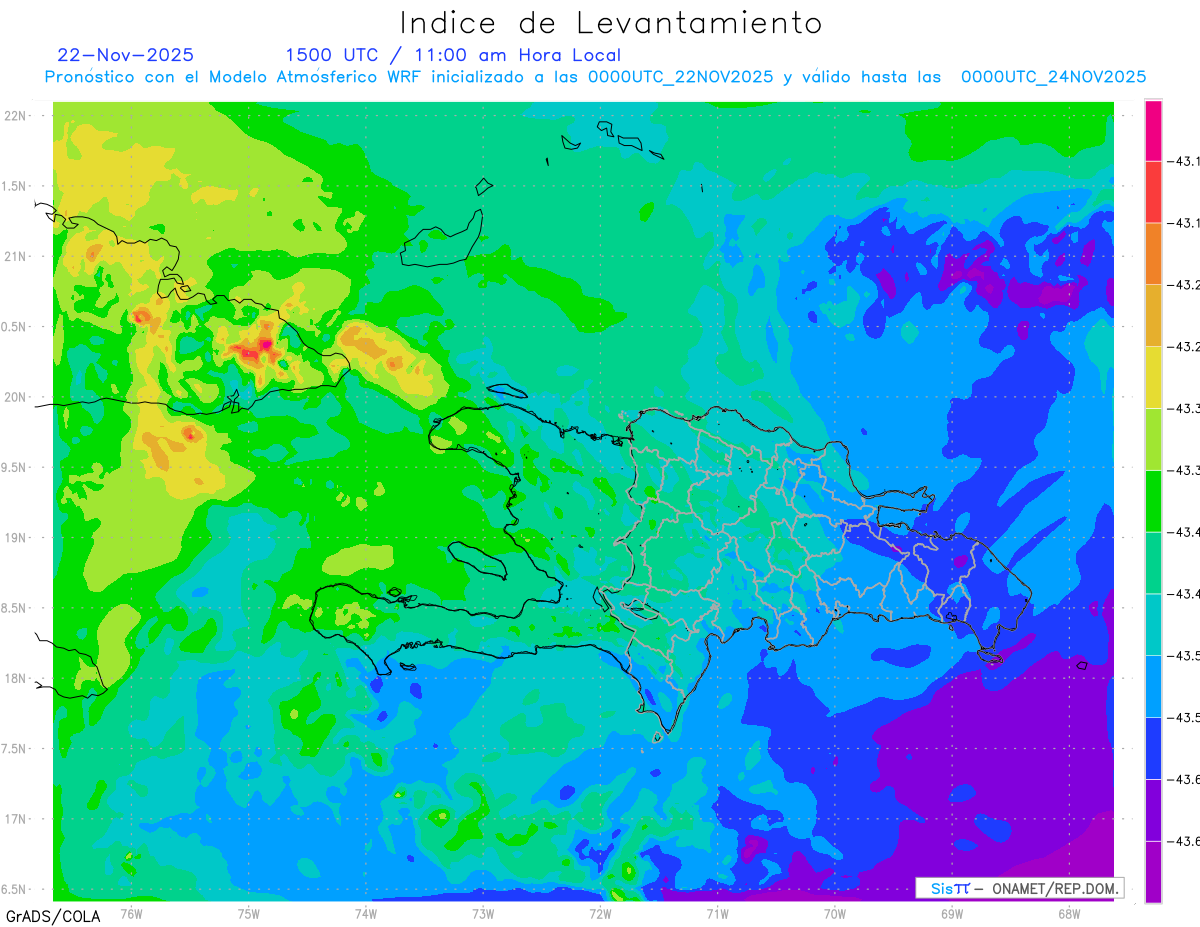This screenshot has width=1200, height=927.
Task: Click the 20N latitude label
Action: point(15,397)
